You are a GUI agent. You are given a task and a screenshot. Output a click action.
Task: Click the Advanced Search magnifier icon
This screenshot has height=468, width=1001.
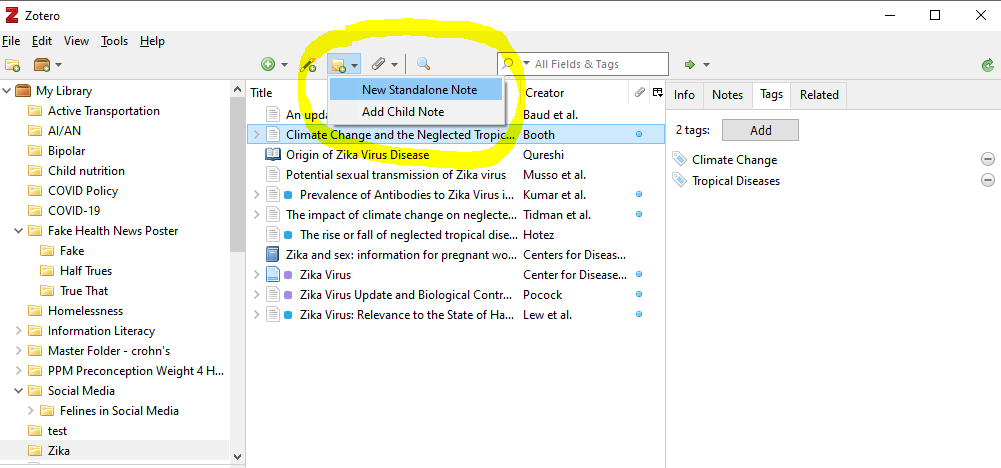[423, 64]
